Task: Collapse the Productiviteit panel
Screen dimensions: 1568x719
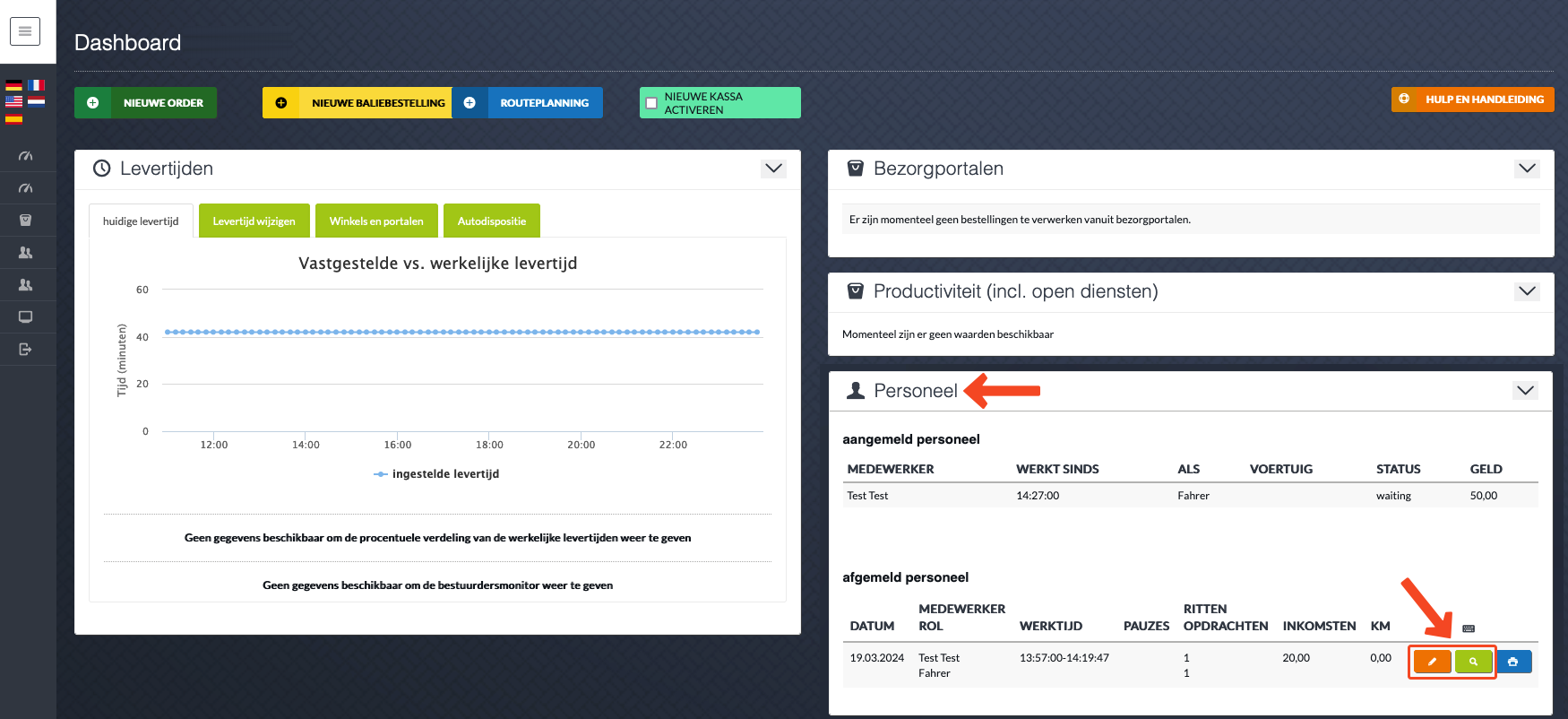Action: point(1528,291)
